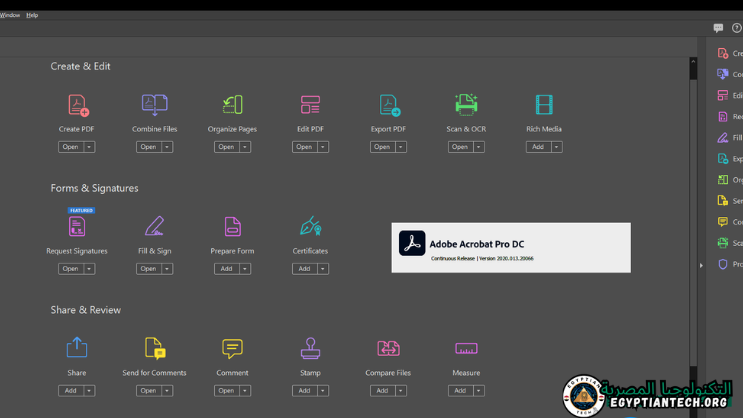Expand the dropdown arrow under Scan & OCR

point(479,147)
